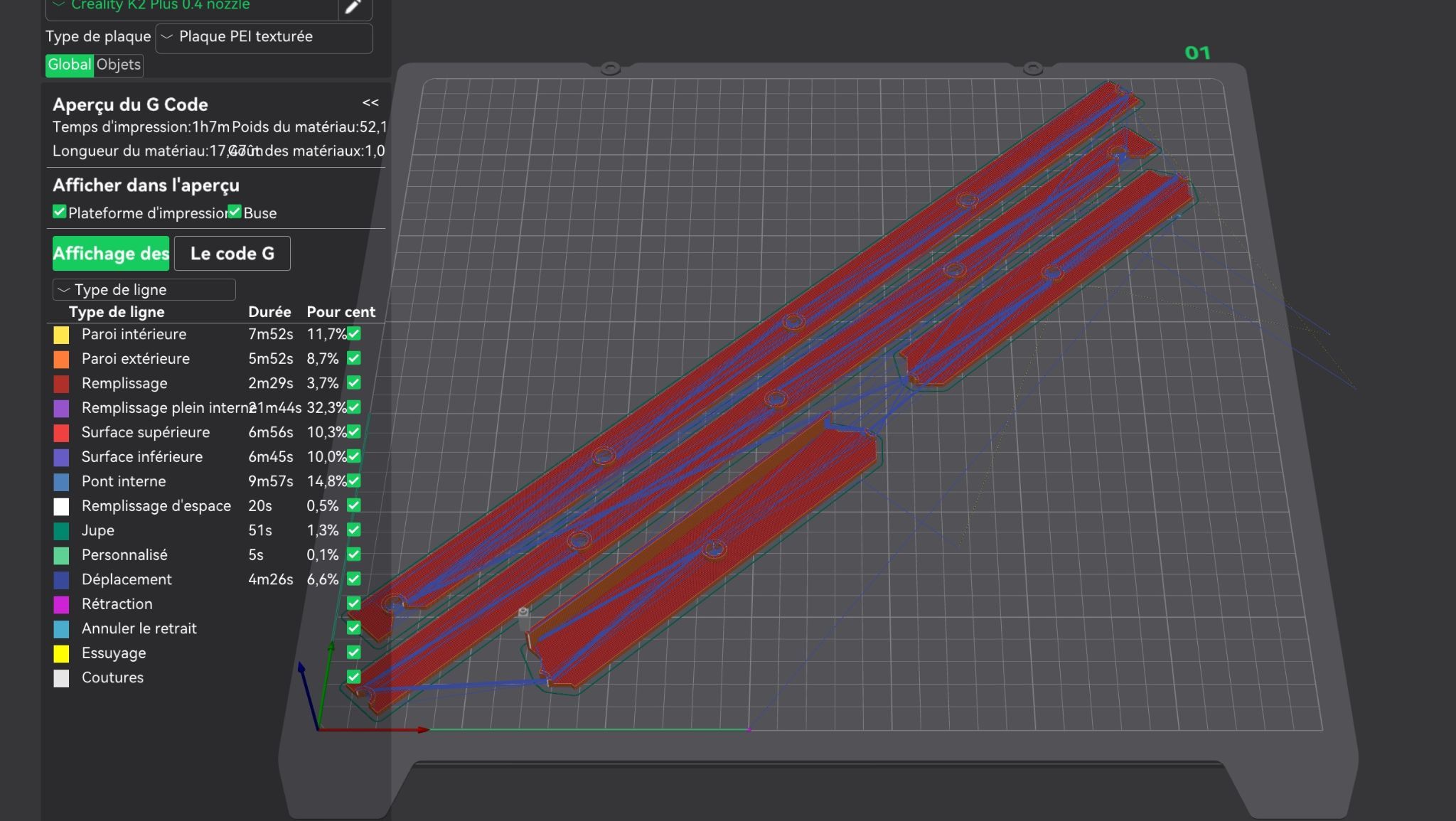The width and height of the screenshot is (1456, 821).
Task: Click the Paroi intérieure yellow color swatch
Action: pos(62,335)
